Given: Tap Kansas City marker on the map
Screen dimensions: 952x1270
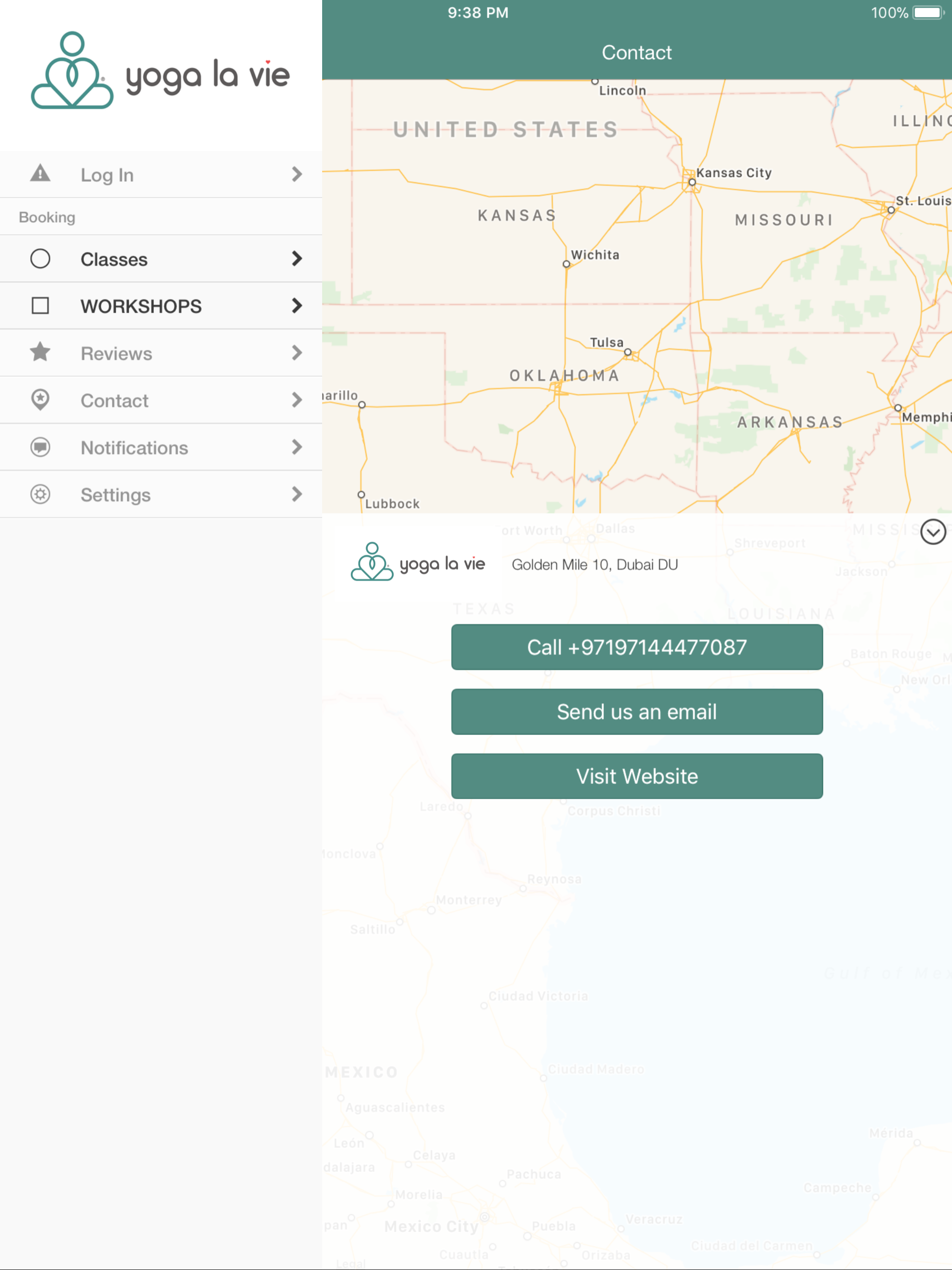Looking at the screenshot, I should 693,182.
